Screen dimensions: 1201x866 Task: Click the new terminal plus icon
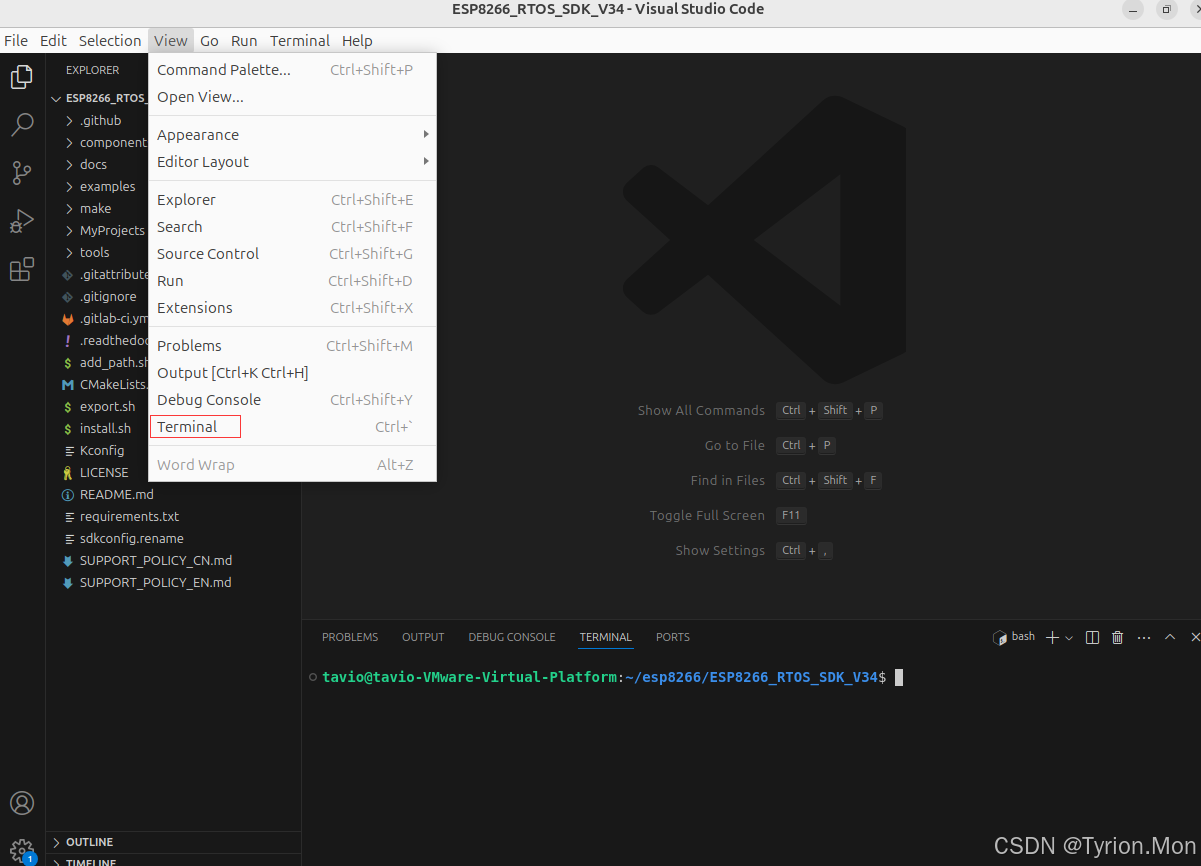coord(1052,637)
